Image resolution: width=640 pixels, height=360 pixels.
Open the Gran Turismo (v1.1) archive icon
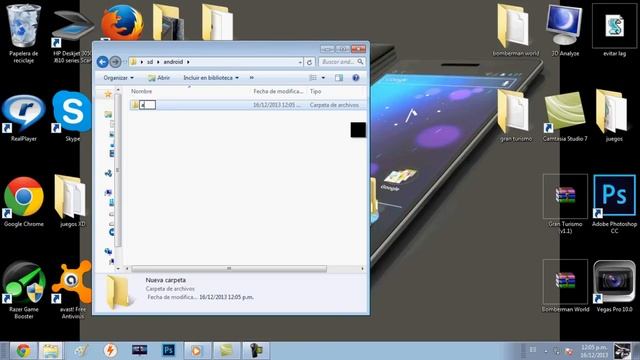pos(565,204)
